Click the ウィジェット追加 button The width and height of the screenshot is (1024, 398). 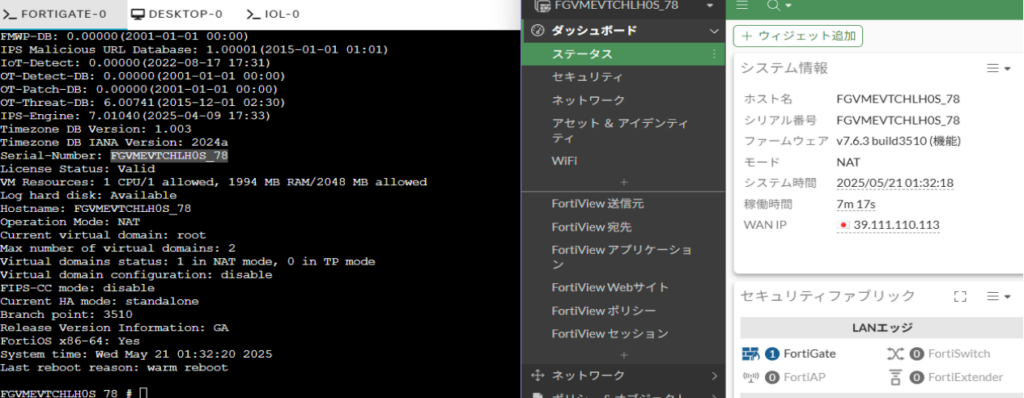pyautogui.click(x=798, y=36)
